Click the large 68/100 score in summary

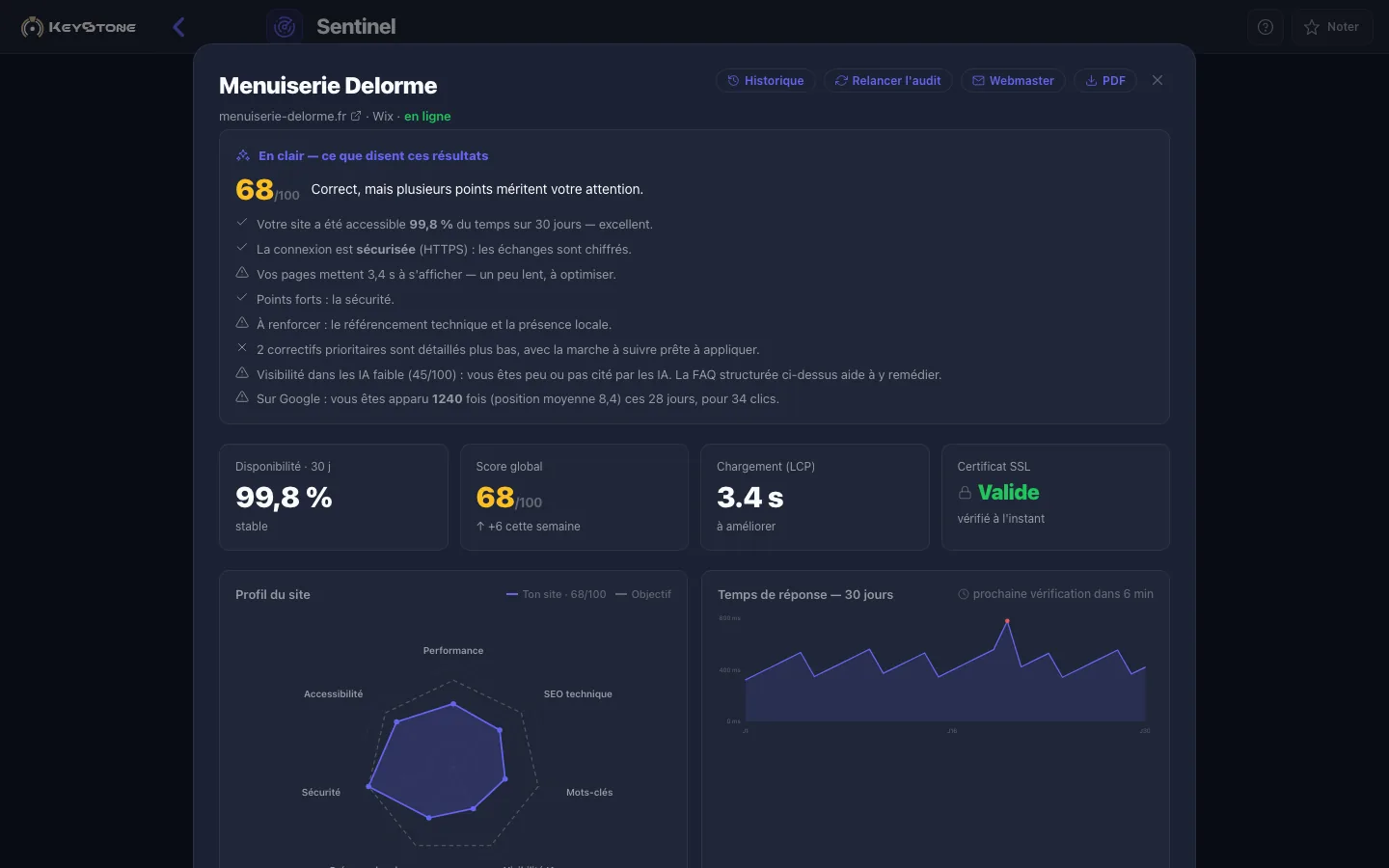pyautogui.click(x=267, y=190)
